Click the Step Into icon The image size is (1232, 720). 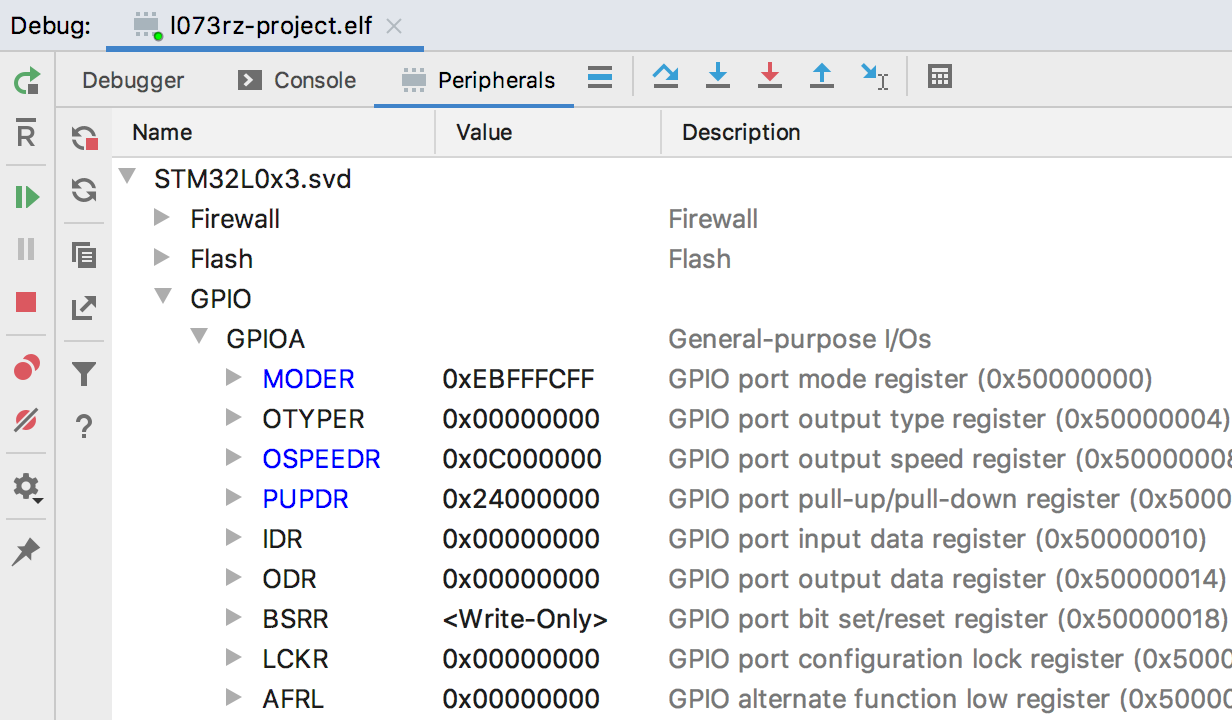(718, 77)
